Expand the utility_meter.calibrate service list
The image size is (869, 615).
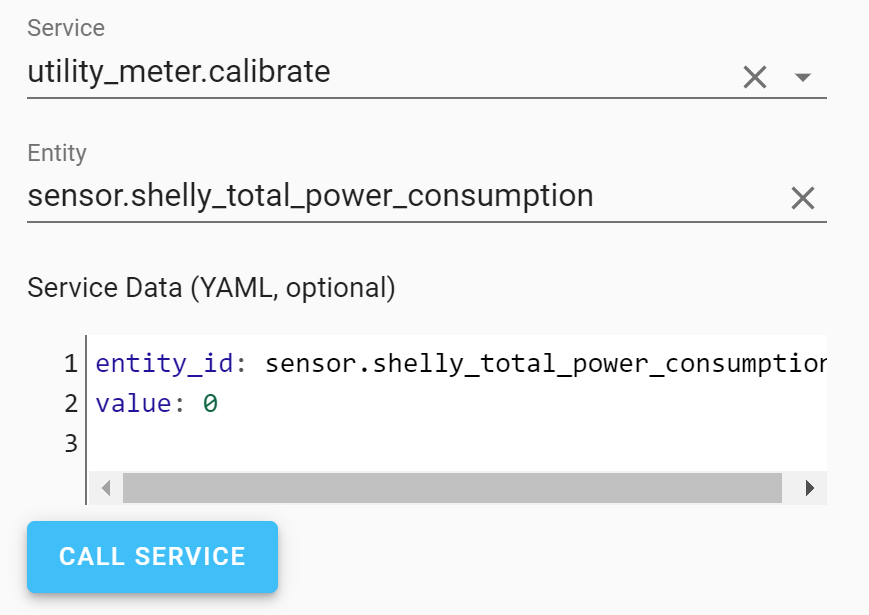800,77
